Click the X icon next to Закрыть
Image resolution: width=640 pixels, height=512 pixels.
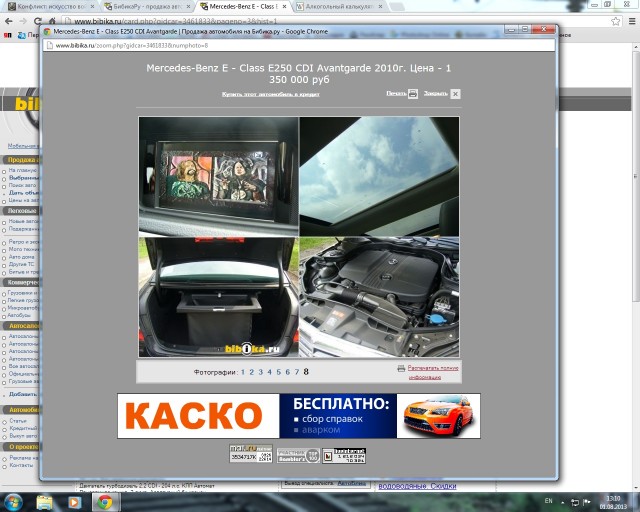(x=455, y=94)
